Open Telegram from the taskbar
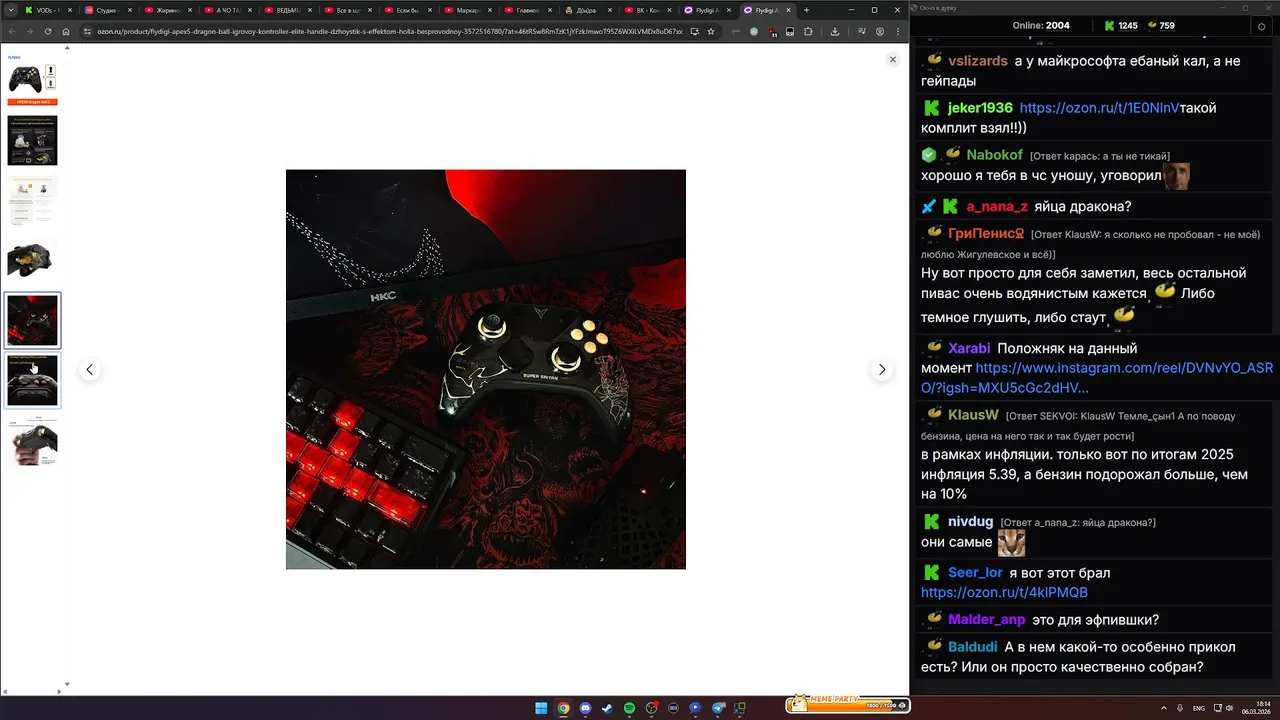 point(717,708)
